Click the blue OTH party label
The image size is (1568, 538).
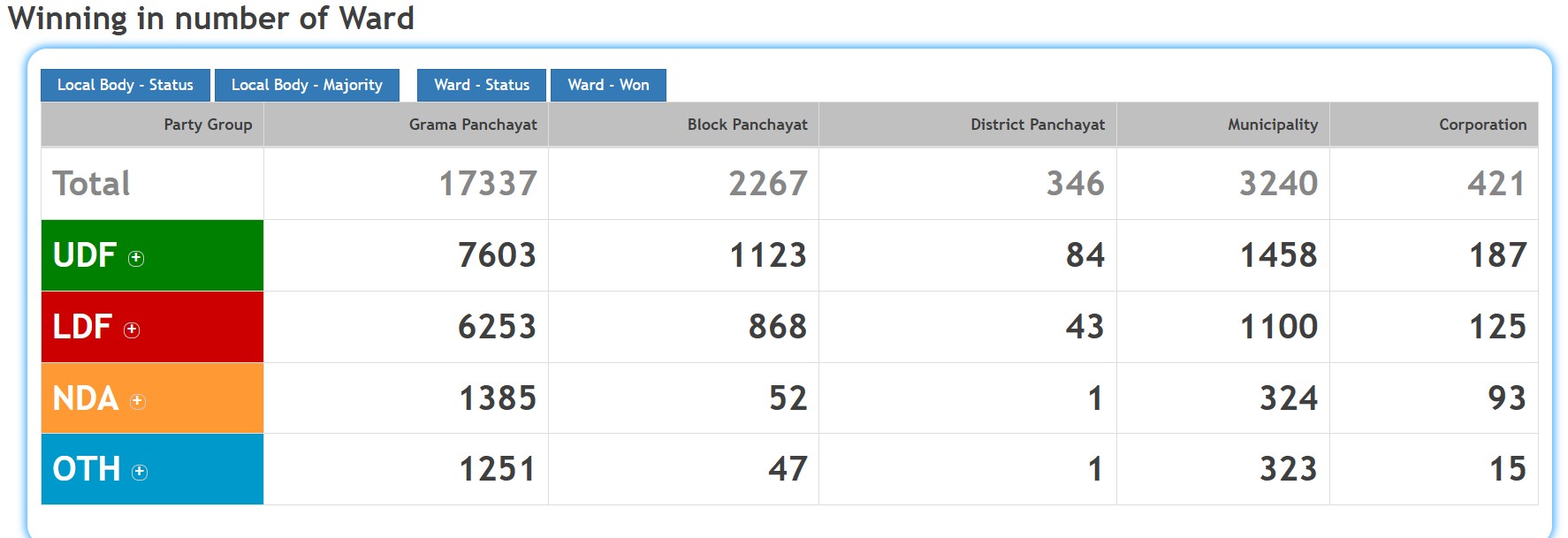click(x=87, y=469)
